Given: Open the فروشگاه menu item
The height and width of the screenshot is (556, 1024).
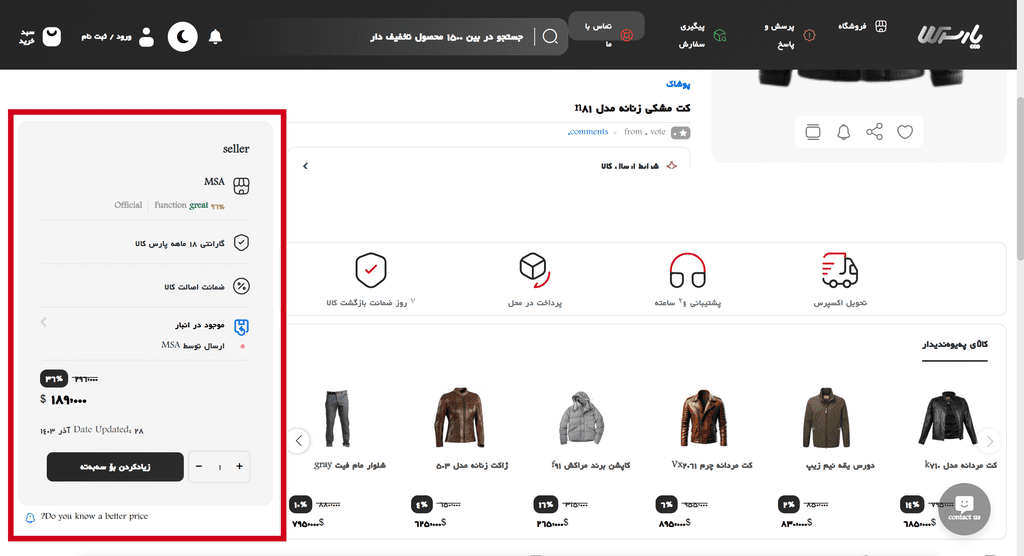Looking at the screenshot, I should (x=852, y=26).
